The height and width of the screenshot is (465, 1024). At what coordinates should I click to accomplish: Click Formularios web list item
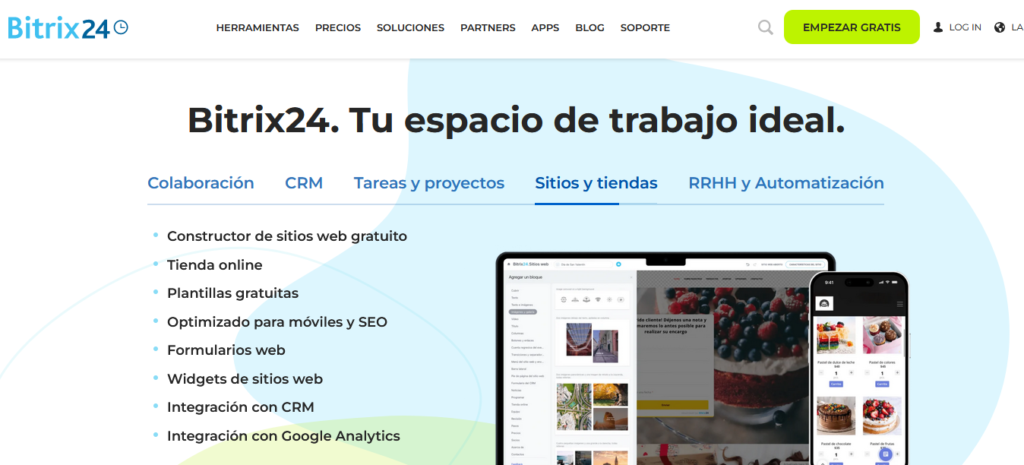(226, 350)
